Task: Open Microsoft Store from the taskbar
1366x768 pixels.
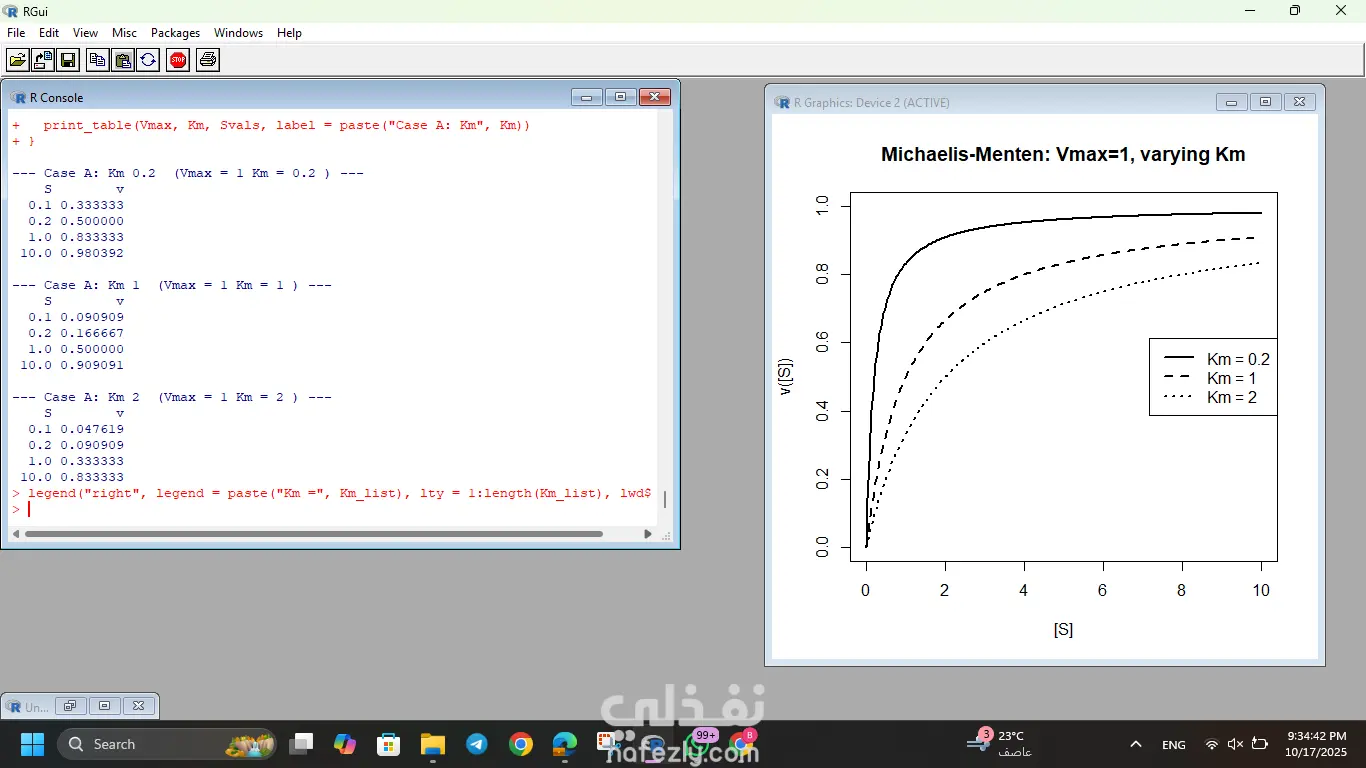Action: pyautogui.click(x=389, y=744)
